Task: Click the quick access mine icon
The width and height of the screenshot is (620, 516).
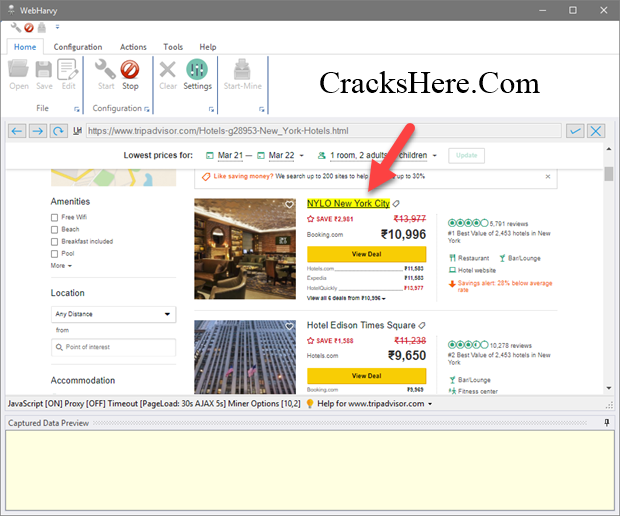Action: tap(42, 28)
